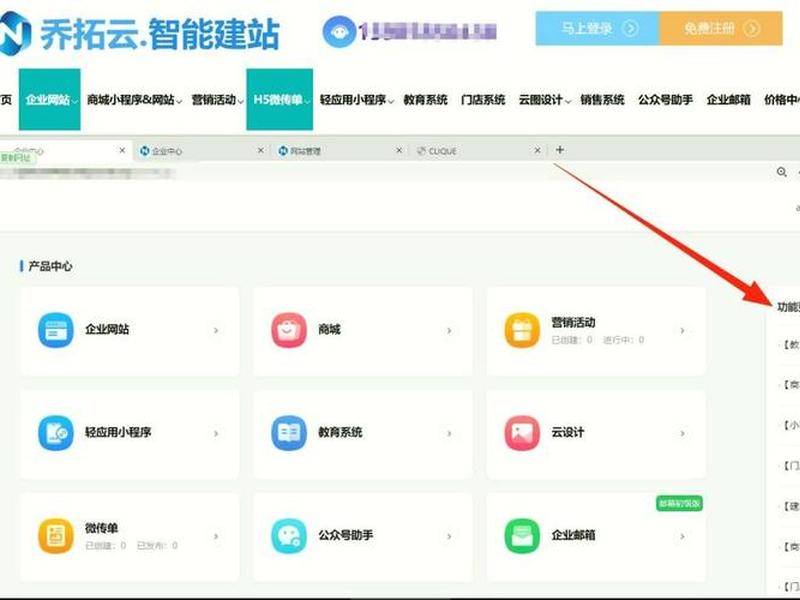Open the 云设计 picture icon
The width and height of the screenshot is (800, 600).
pos(522,433)
